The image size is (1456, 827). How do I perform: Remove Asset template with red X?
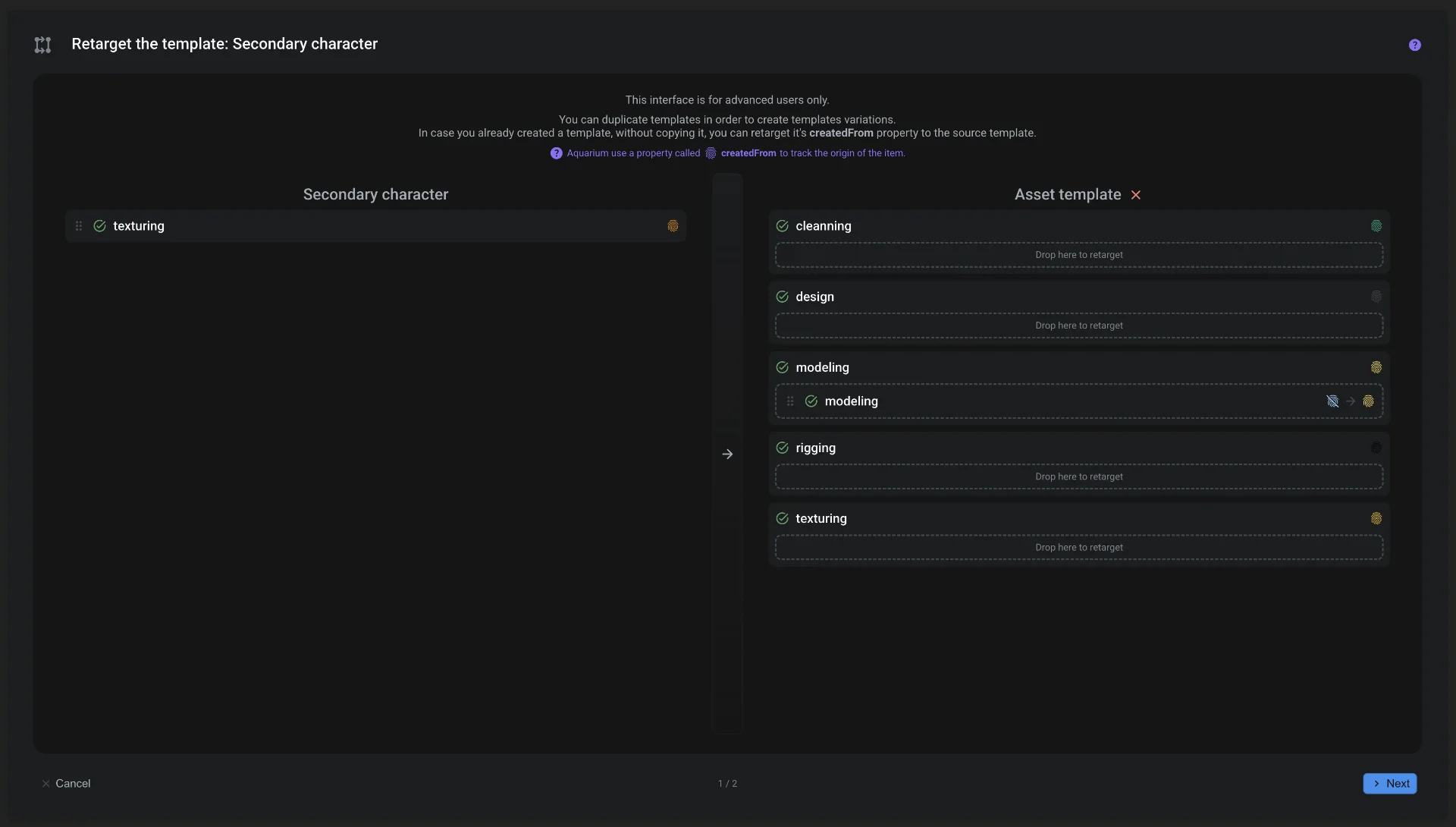click(1135, 195)
